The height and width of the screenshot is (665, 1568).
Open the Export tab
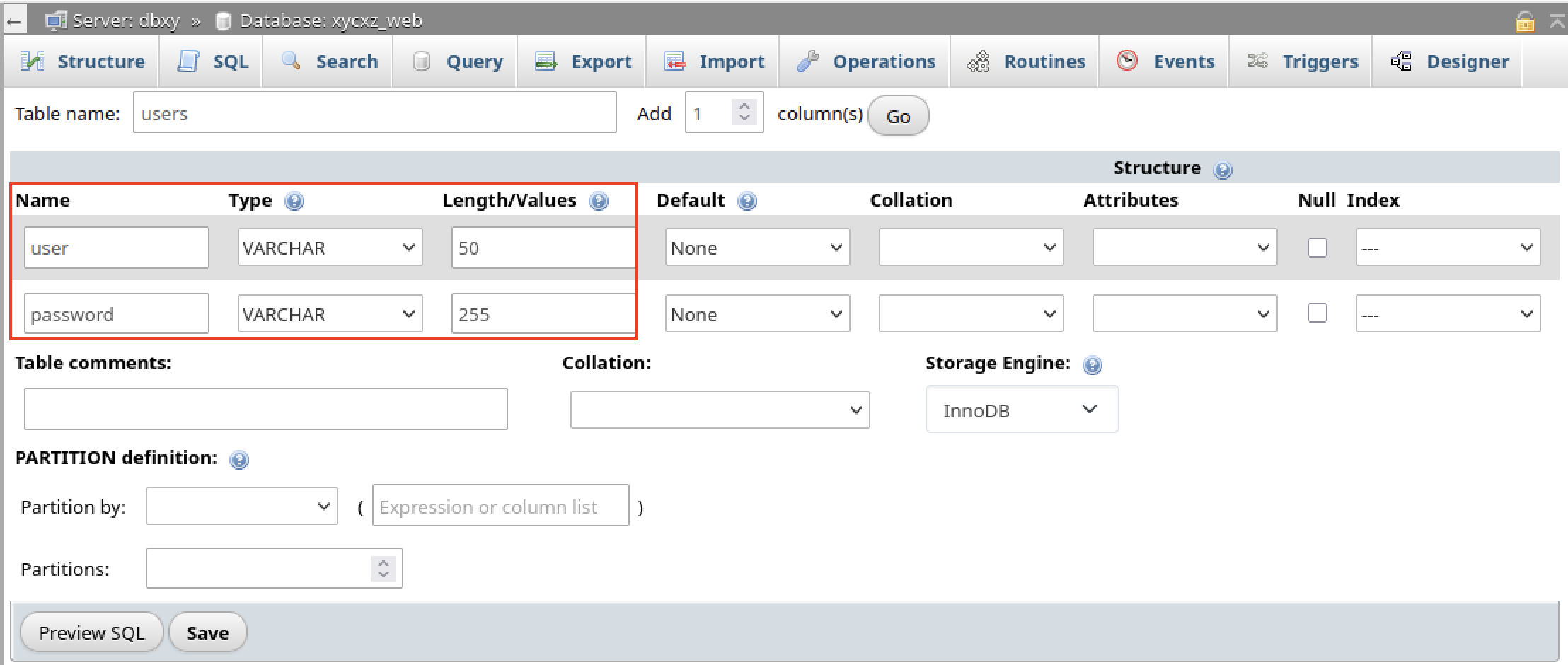584,62
